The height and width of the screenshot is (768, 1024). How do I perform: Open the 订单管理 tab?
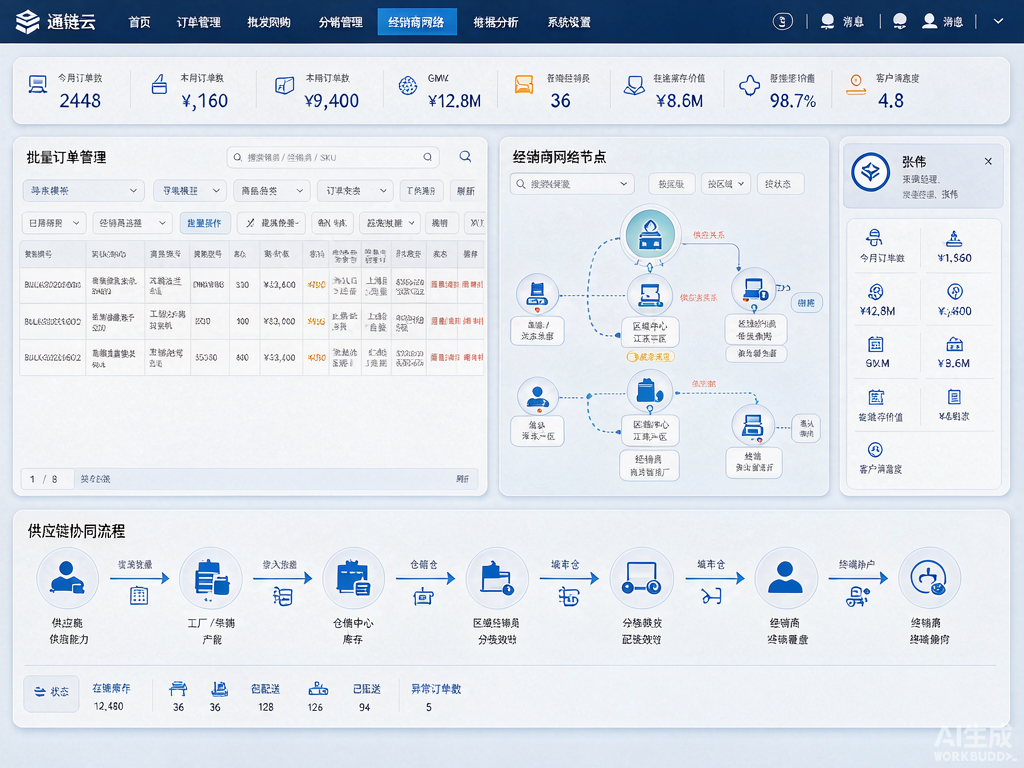coord(199,22)
